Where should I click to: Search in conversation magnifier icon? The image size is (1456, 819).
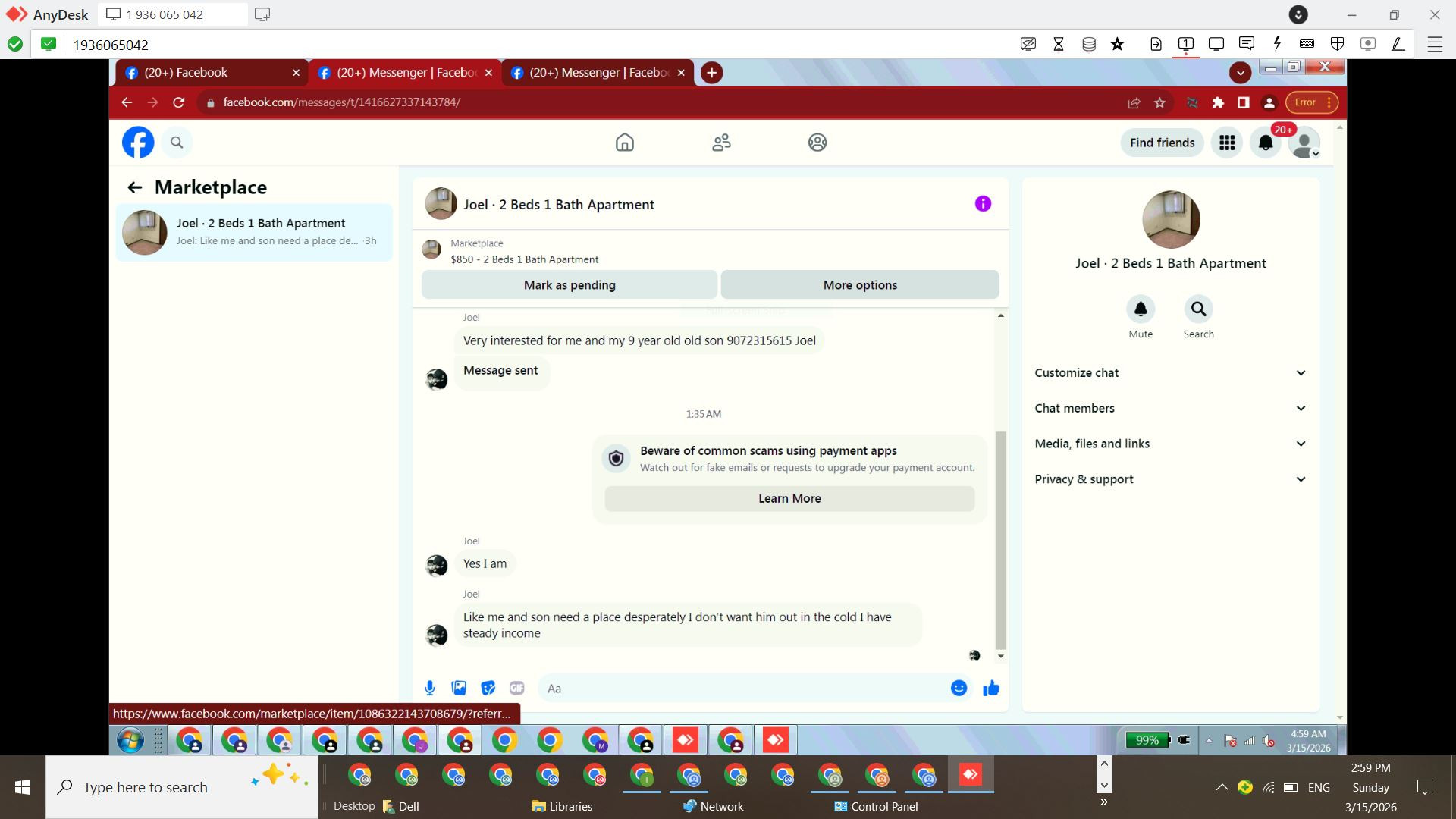coord(1198,309)
